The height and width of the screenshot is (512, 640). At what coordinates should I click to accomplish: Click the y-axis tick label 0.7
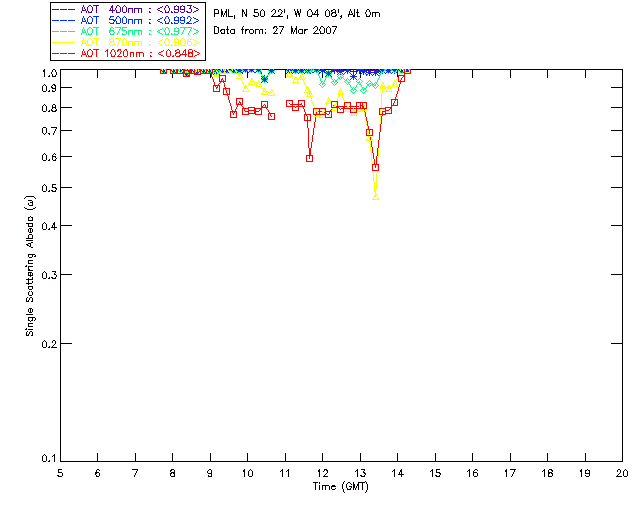[x=49, y=131]
